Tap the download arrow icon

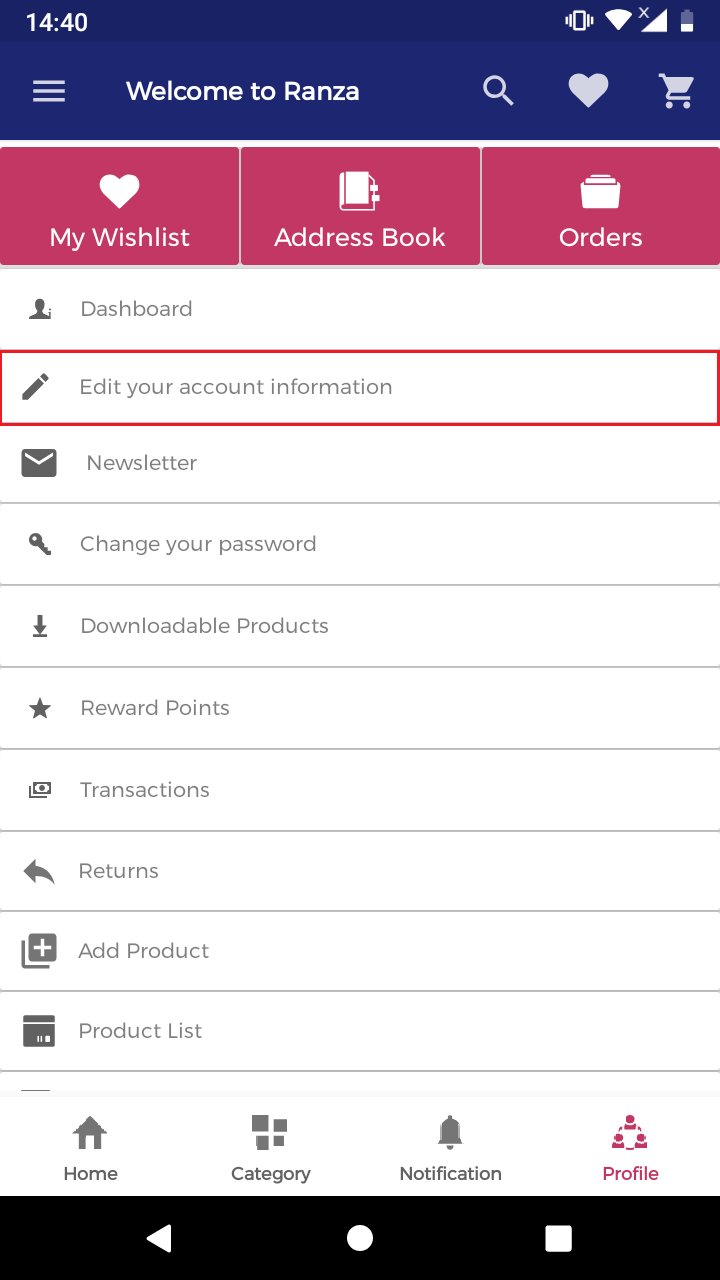pos(40,626)
